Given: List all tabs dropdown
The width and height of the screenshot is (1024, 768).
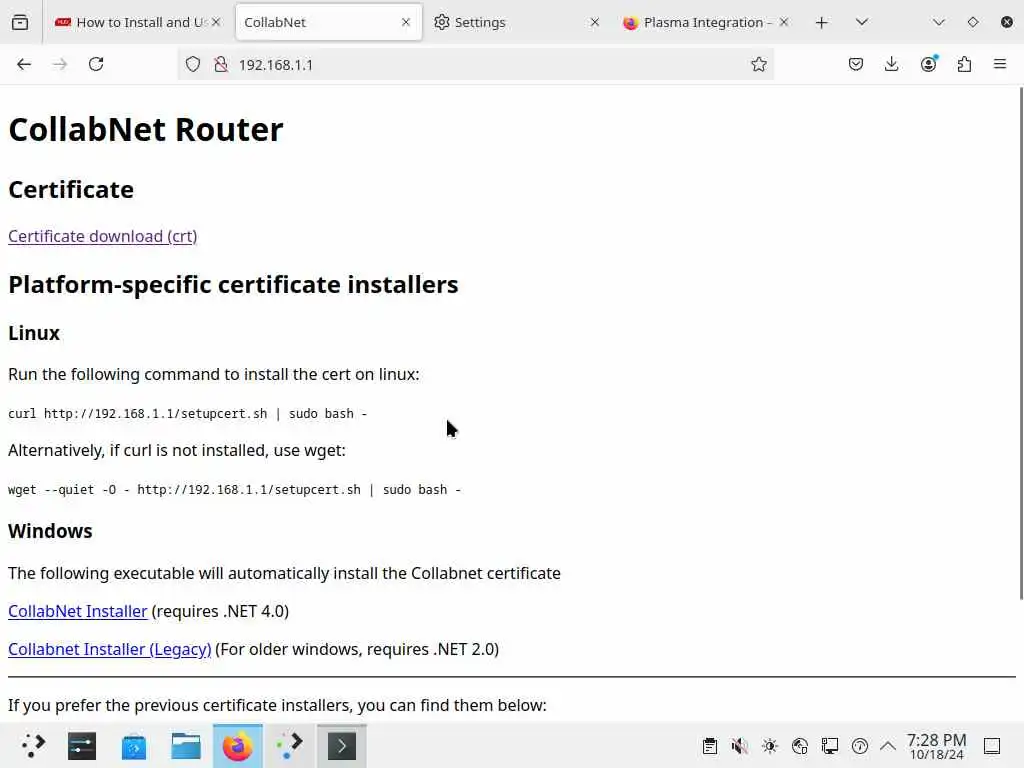Looking at the screenshot, I should coord(862,22).
